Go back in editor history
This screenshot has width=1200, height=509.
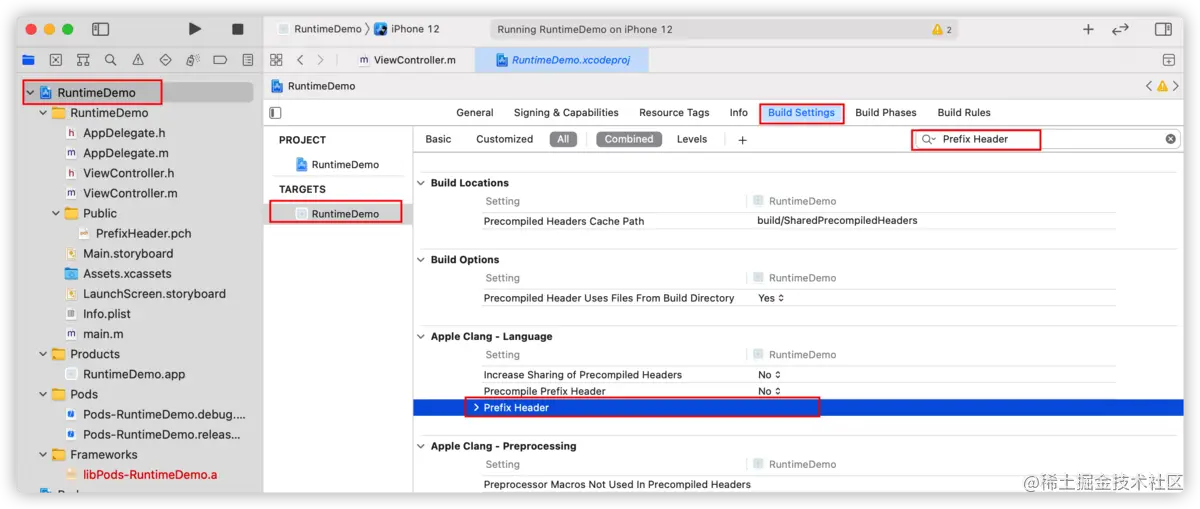300,60
